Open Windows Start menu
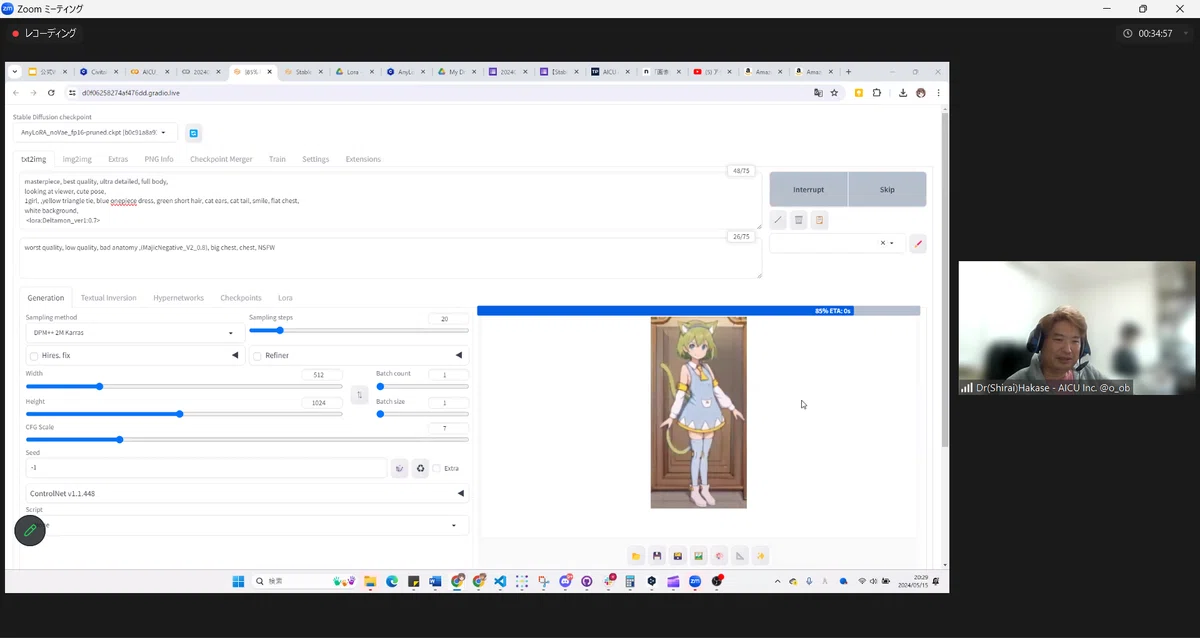 238,581
